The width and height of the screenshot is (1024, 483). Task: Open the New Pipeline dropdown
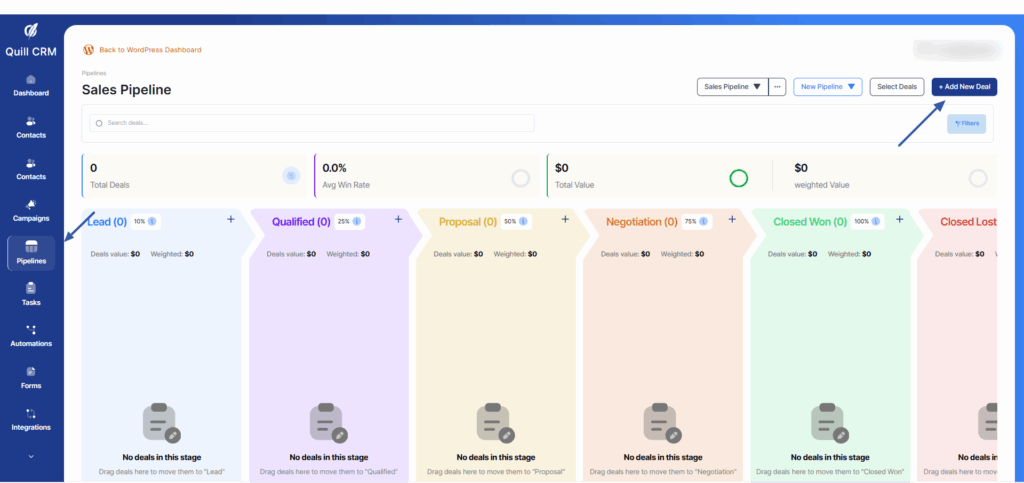coord(827,87)
